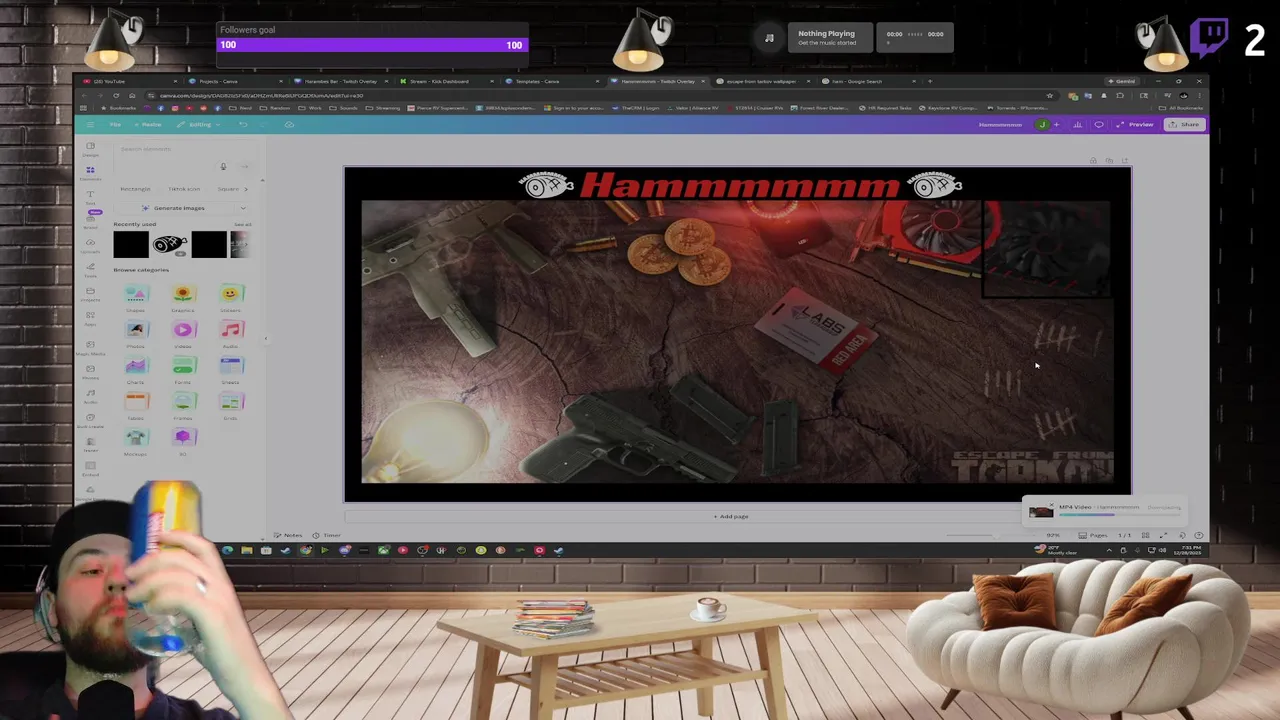Viewport: 1280px width, 720px height.
Task: Open the Forms category
Action: 183,368
